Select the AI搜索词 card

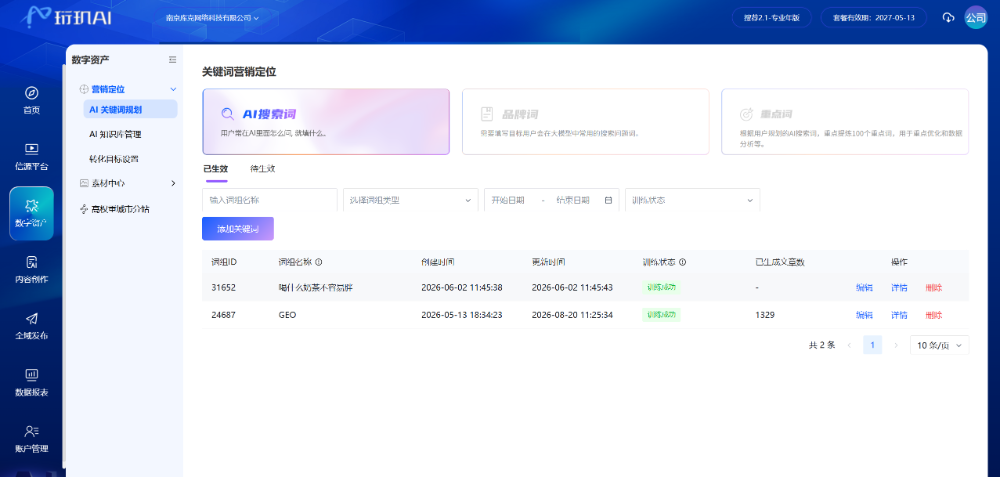(x=326, y=122)
